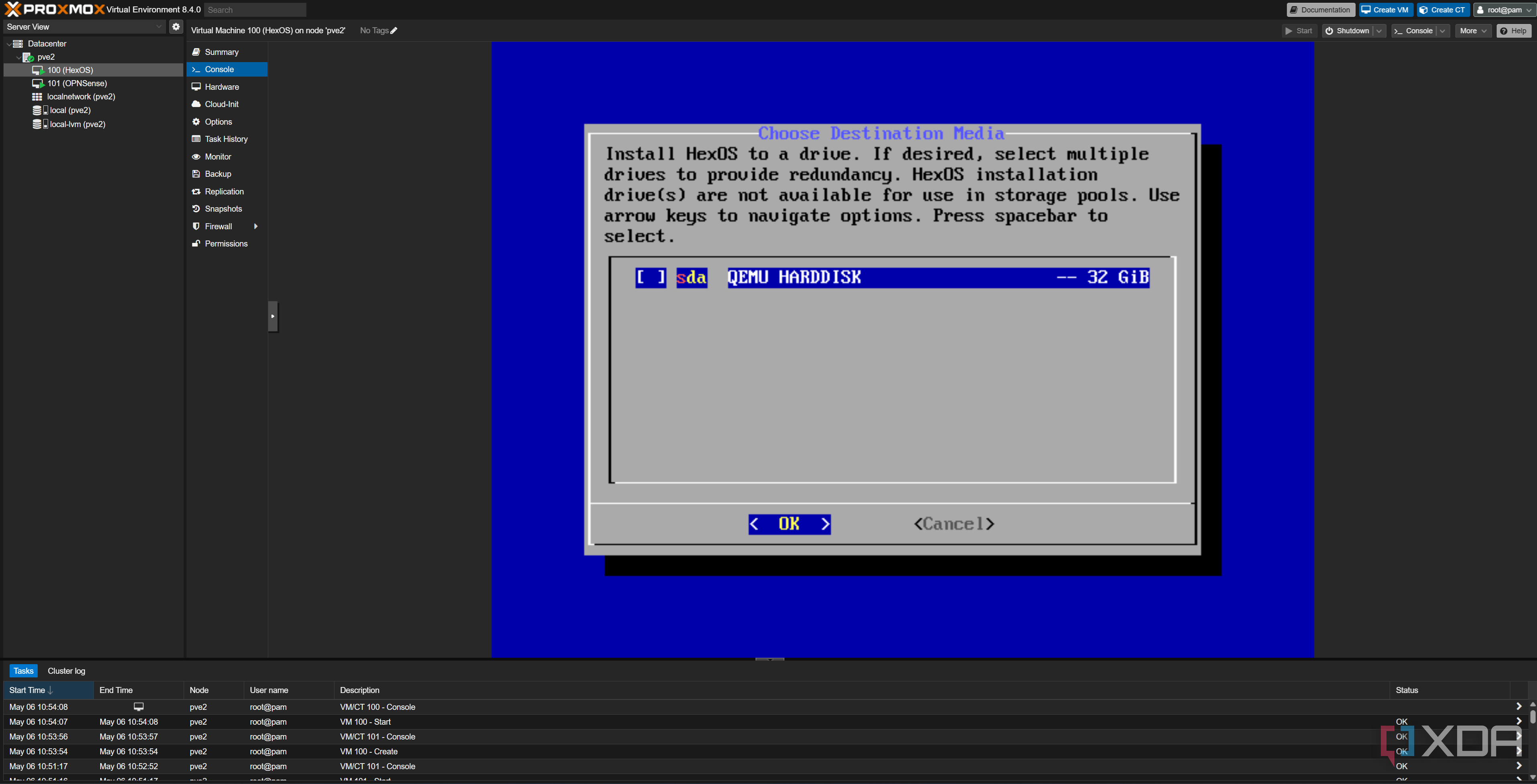This screenshot has width=1537, height=784.
Task: Switch to the Tasks tab
Action: 23,671
